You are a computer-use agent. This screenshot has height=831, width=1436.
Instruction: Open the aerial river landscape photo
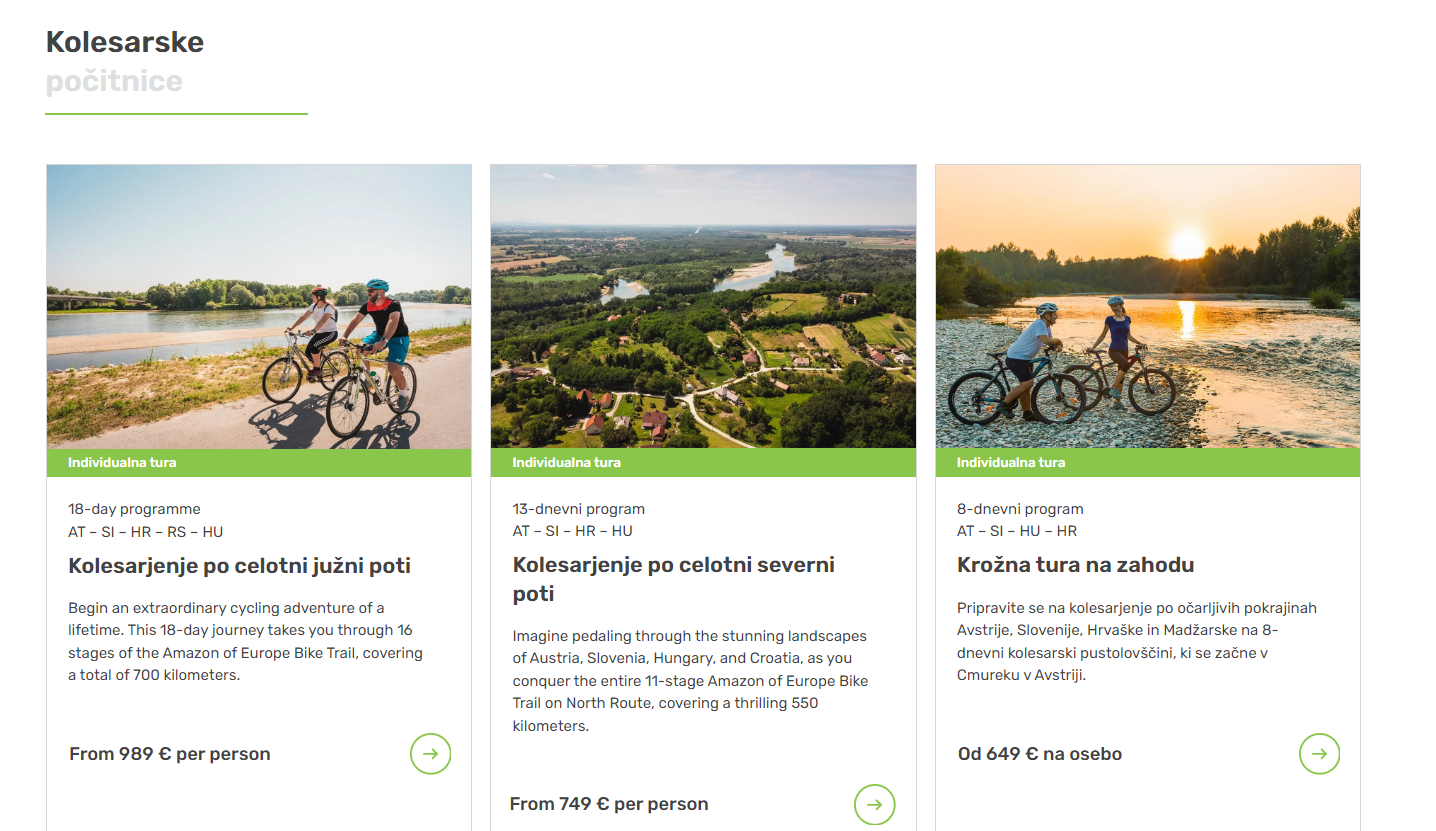point(703,307)
